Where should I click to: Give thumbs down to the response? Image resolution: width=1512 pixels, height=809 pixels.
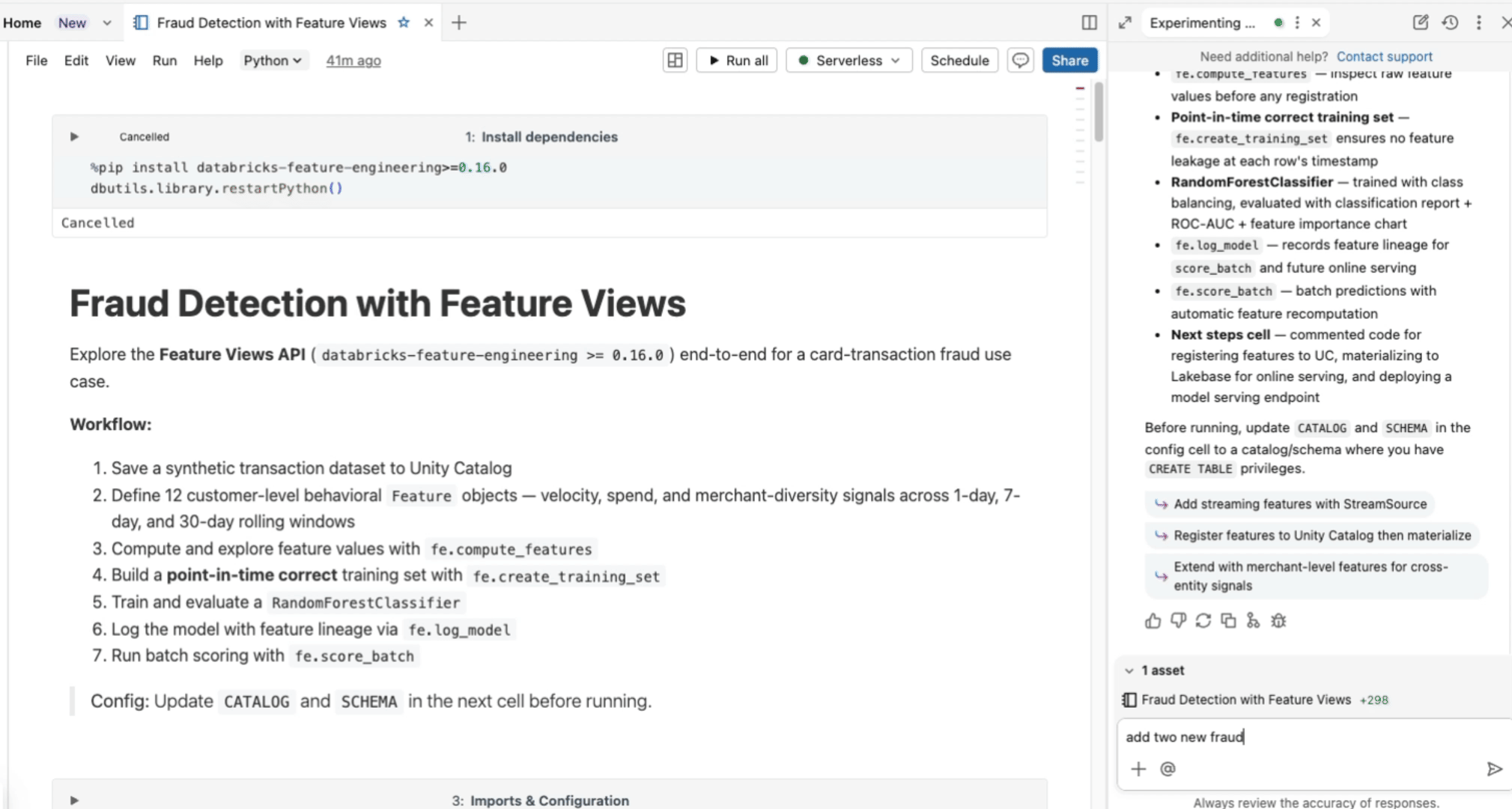[1178, 620]
